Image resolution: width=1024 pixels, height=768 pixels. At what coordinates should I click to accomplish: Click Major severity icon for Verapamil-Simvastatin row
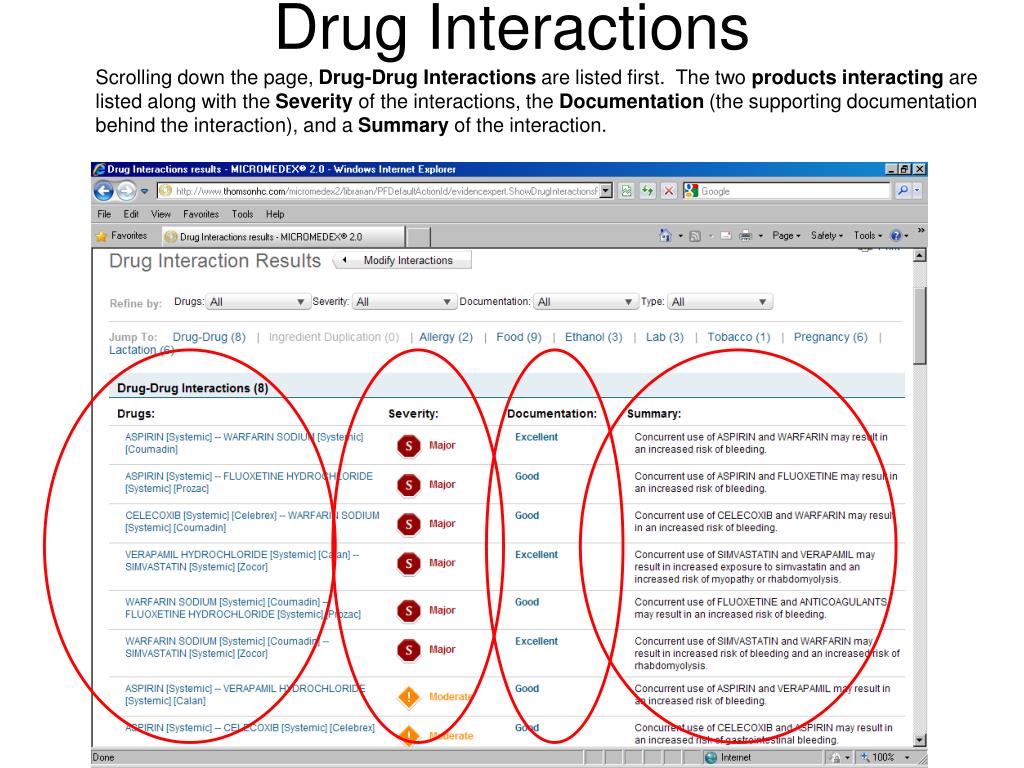click(x=409, y=564)
